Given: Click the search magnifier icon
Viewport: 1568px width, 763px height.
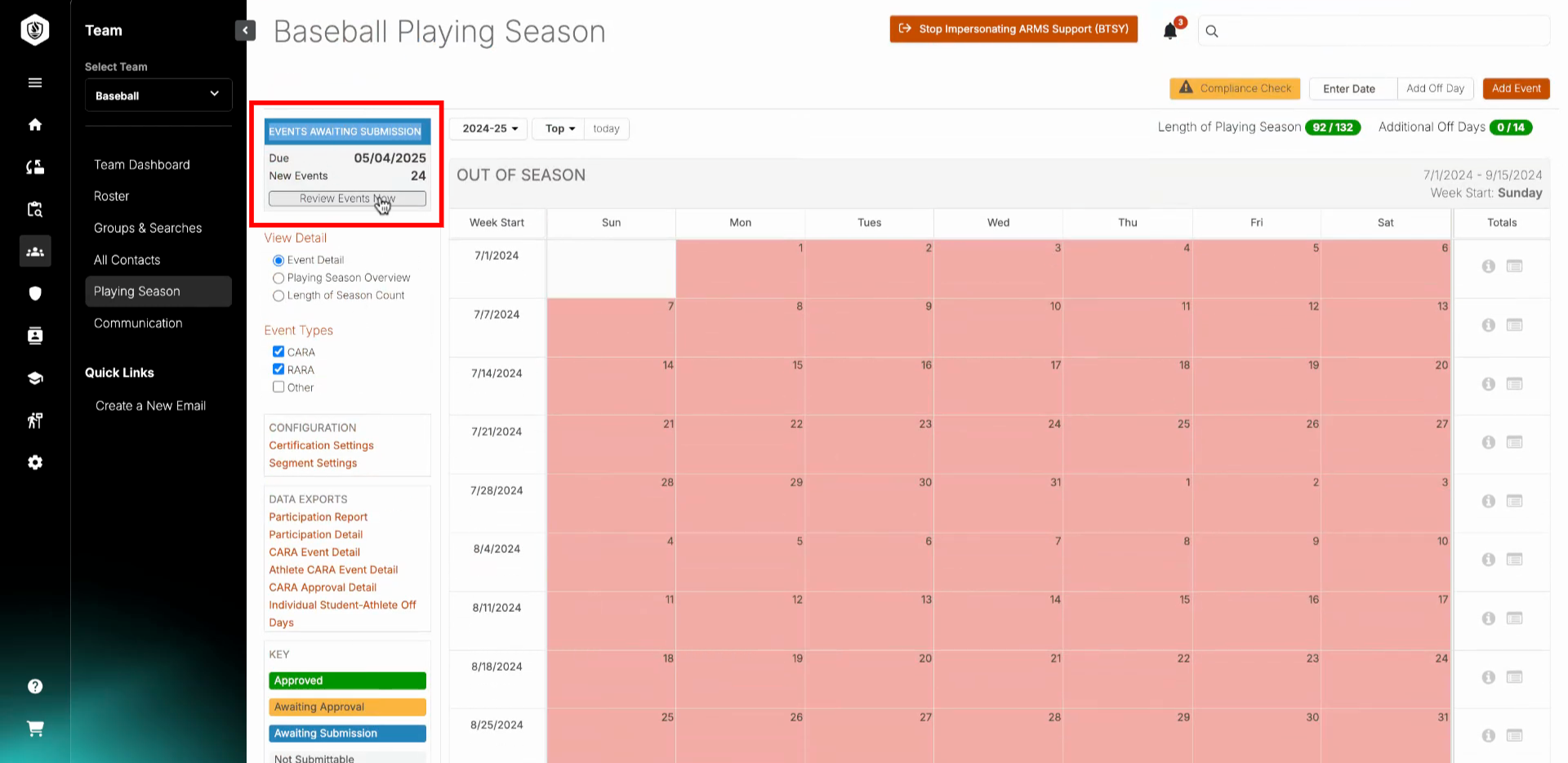Looking at the screenshot, I should click(1212, 31).
